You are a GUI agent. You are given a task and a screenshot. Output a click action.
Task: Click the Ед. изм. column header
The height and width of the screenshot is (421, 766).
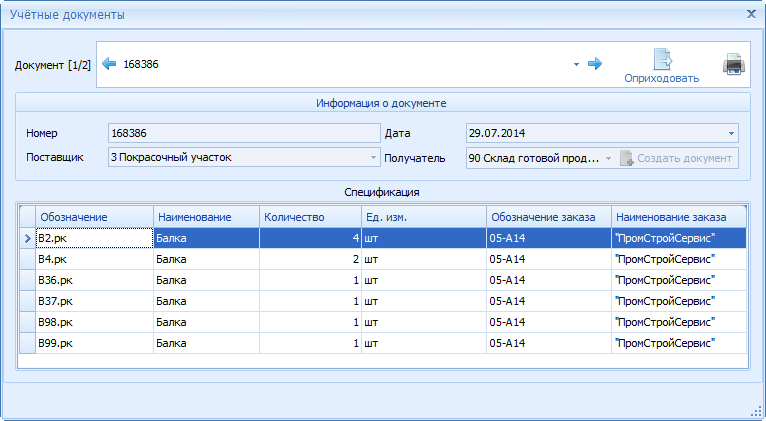(423, 217)
